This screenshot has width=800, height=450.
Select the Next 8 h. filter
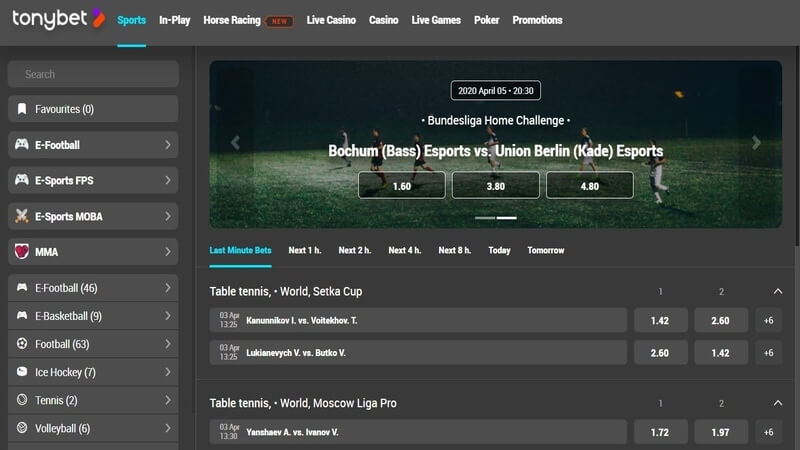(x=455, y=251)
